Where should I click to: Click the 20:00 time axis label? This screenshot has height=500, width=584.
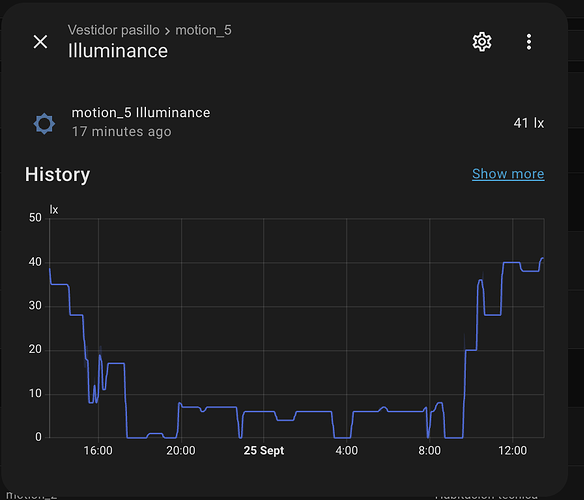click(181, 450)
